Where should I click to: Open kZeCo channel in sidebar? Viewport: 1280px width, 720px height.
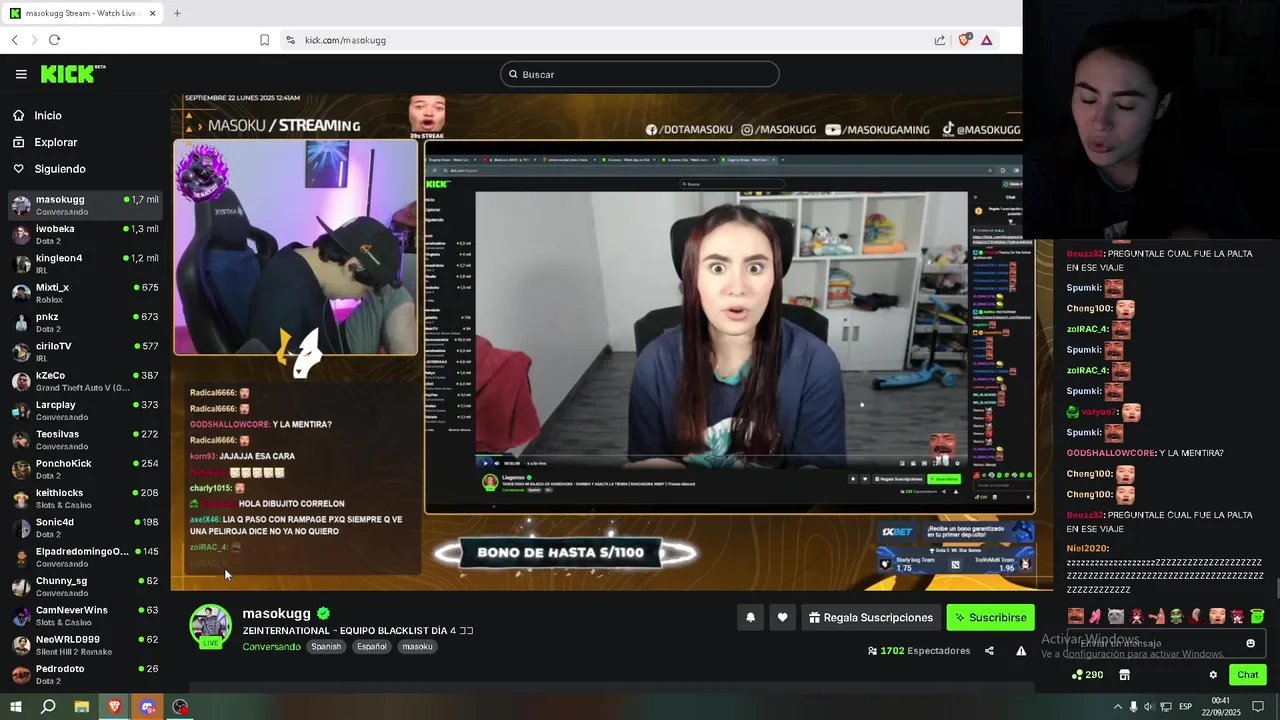click(85, 381)
